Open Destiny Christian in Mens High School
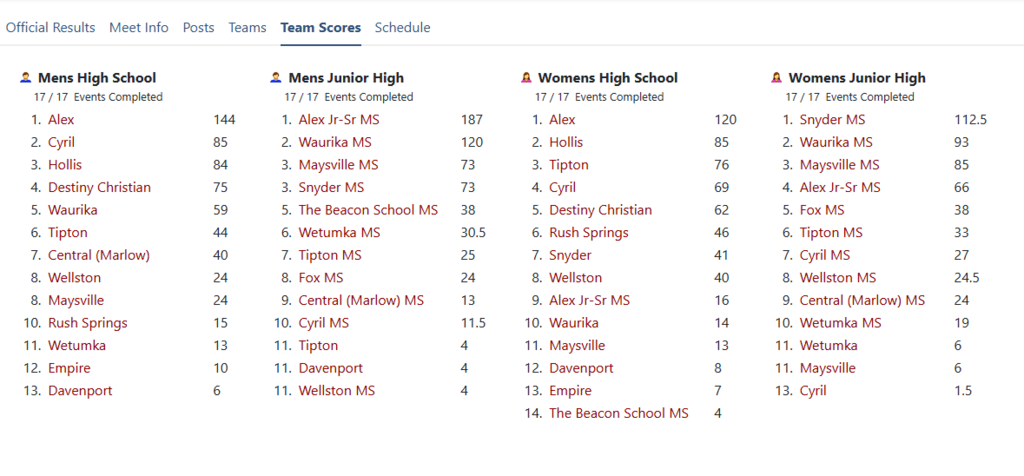Screen dimensions: 1024x476 [x=99, y=187]
